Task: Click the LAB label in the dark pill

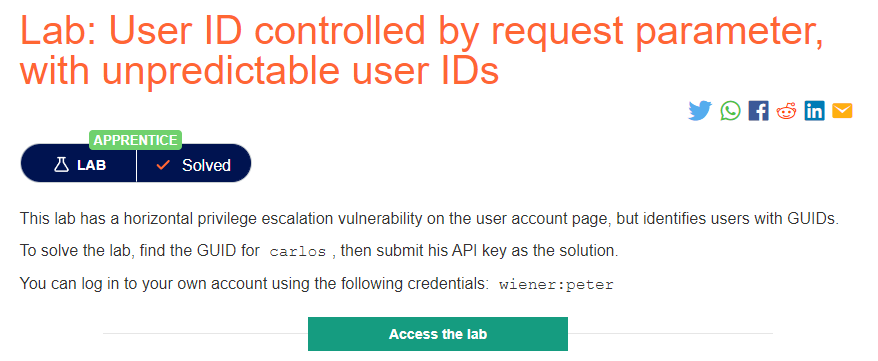Action: (x=92, y=166)
